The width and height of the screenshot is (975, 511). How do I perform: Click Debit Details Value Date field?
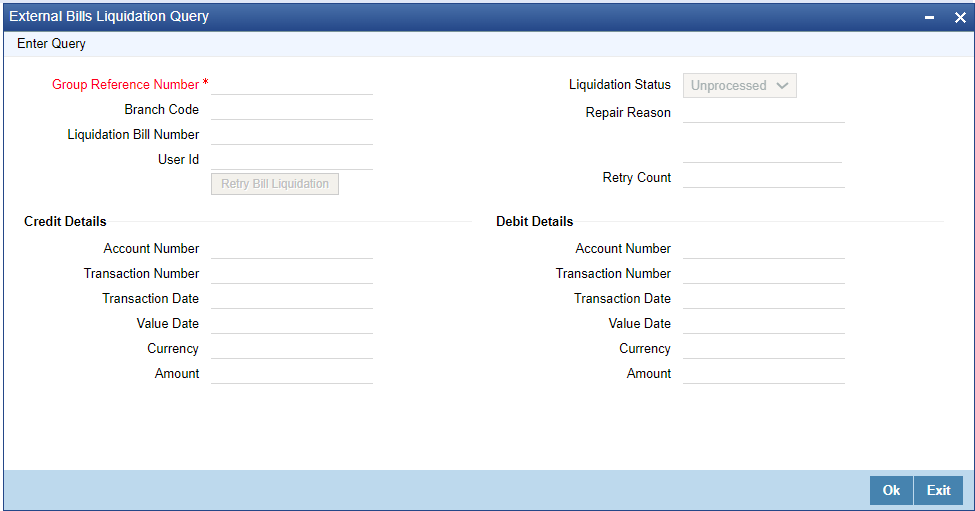(764, 323)
